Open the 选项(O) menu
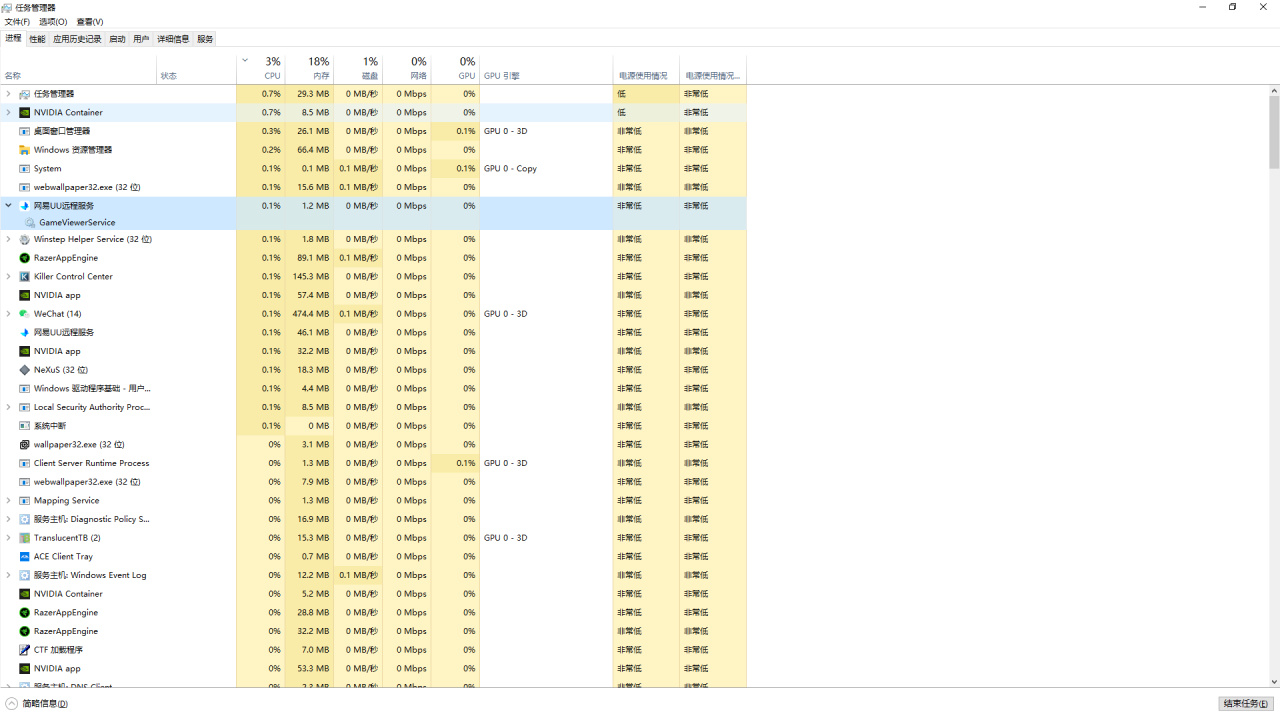Image resolution: width=1280 pixels, height=720 pixels. click(53, 22)
